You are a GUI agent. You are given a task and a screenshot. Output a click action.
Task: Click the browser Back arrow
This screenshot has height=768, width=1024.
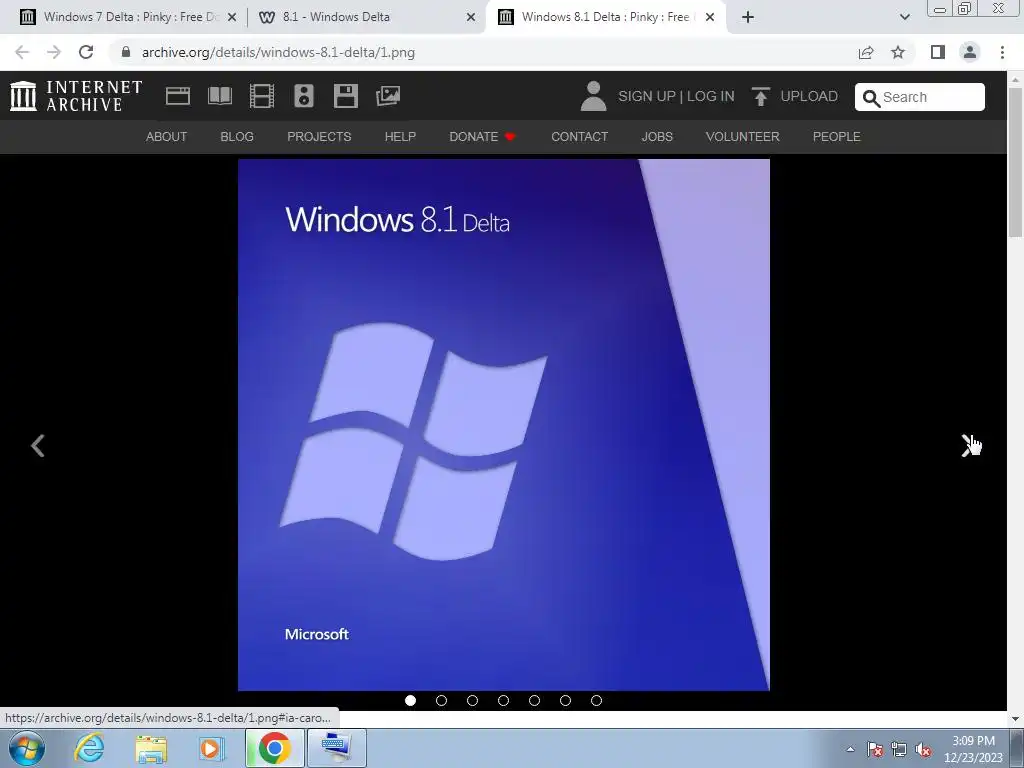coord(22,52)
